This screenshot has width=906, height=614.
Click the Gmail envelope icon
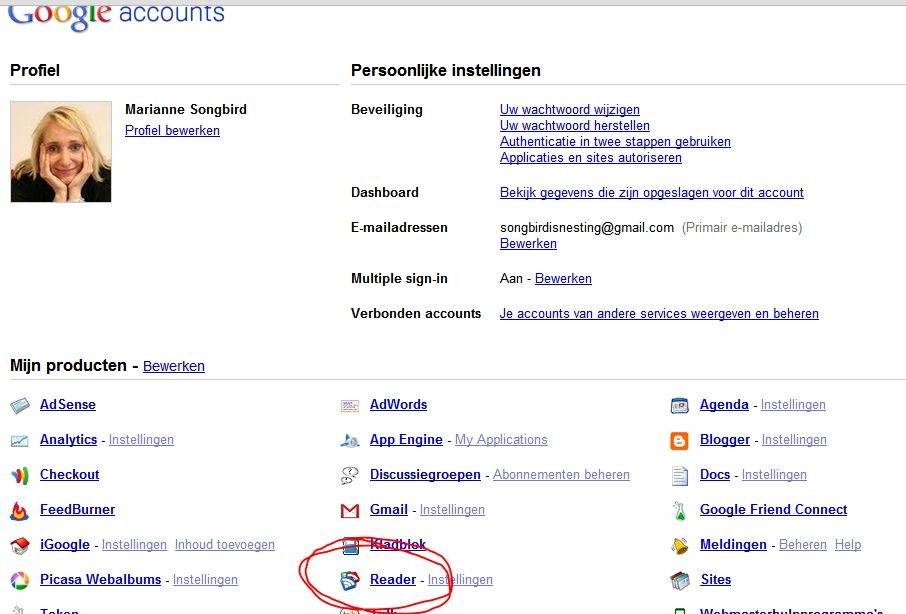[350, 511]
